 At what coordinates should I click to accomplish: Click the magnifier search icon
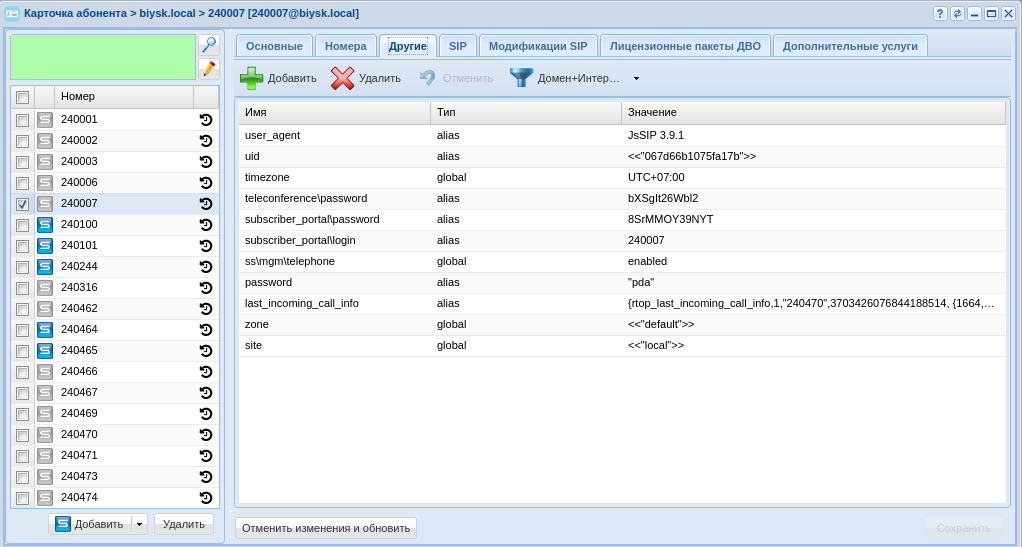coord(209,45)
